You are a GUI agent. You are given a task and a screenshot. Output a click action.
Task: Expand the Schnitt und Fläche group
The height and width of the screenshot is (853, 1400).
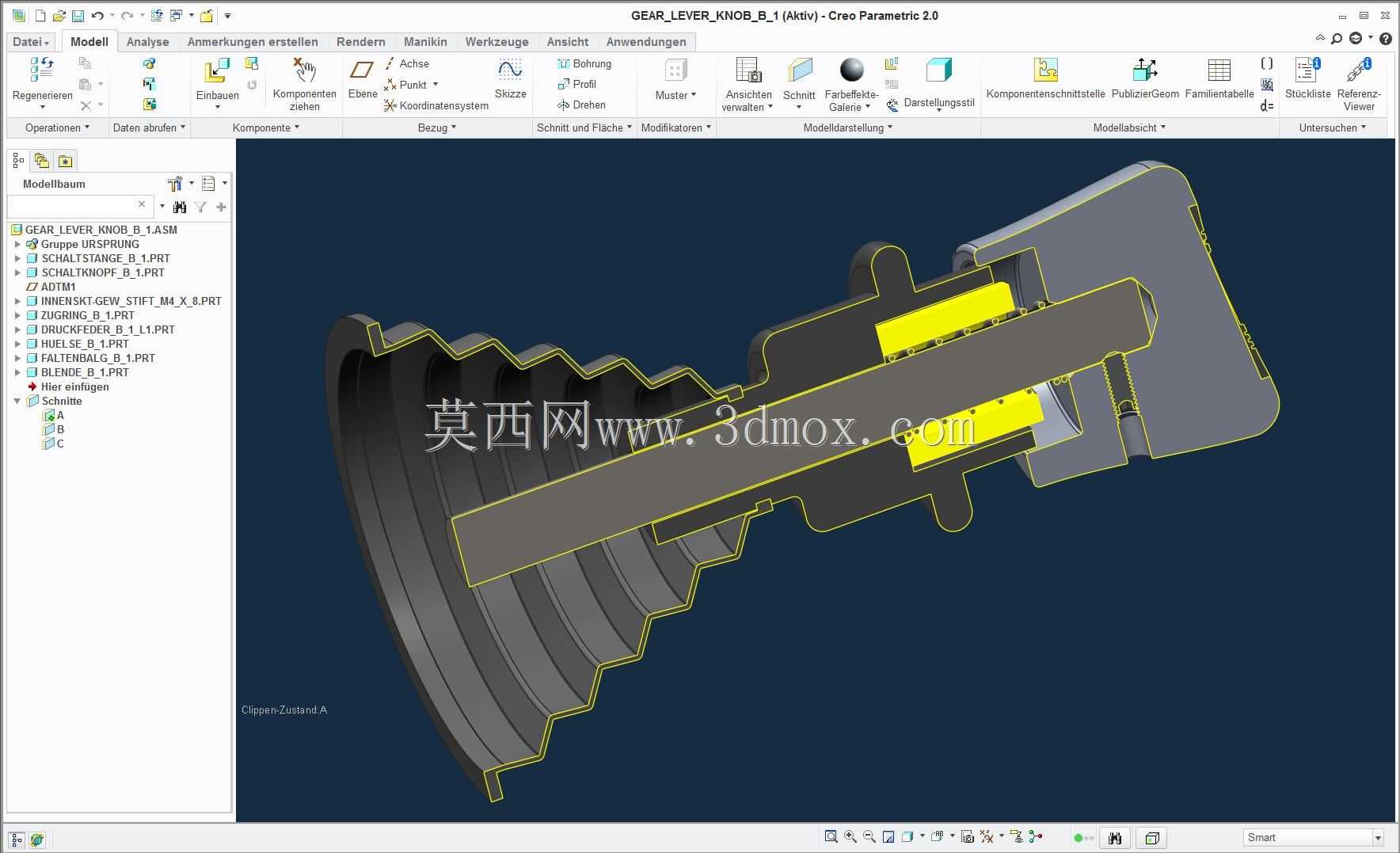click(x=584, y=128)
